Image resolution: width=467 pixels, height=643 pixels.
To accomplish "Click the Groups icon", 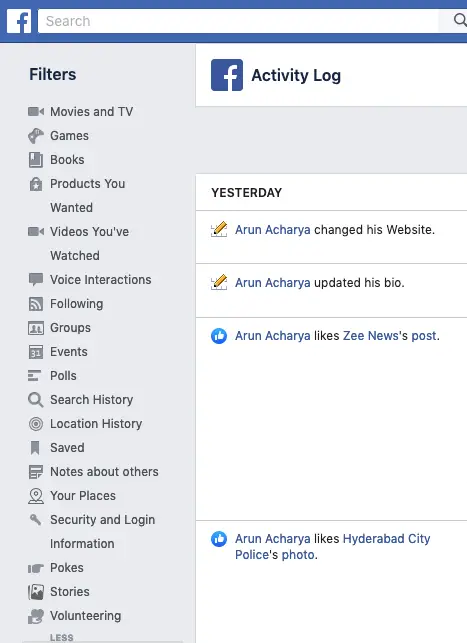I will tap(36, 328).
